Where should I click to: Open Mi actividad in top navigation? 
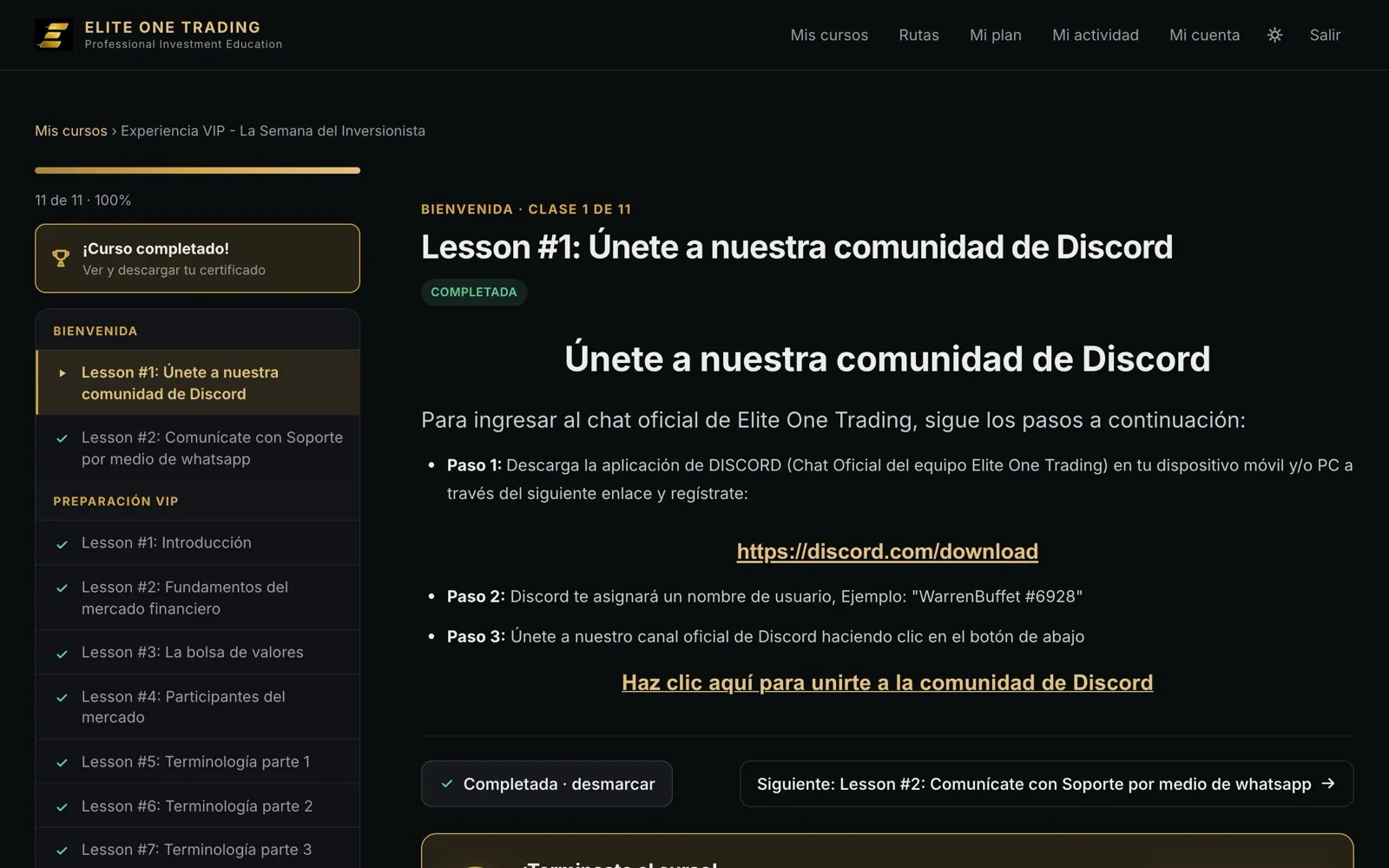(1096, 35)
